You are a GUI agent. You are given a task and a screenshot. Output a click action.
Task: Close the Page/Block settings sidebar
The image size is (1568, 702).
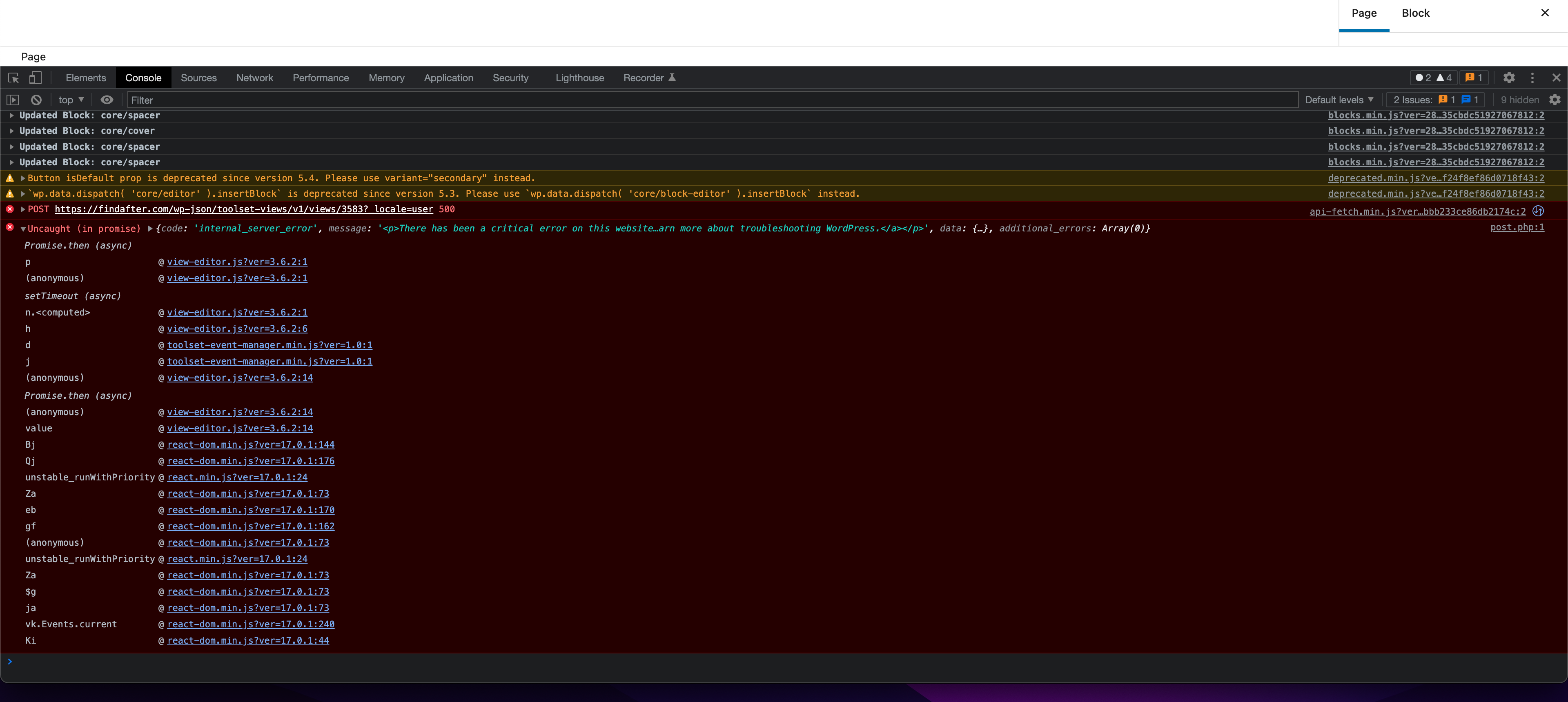tap(1545, 13)
